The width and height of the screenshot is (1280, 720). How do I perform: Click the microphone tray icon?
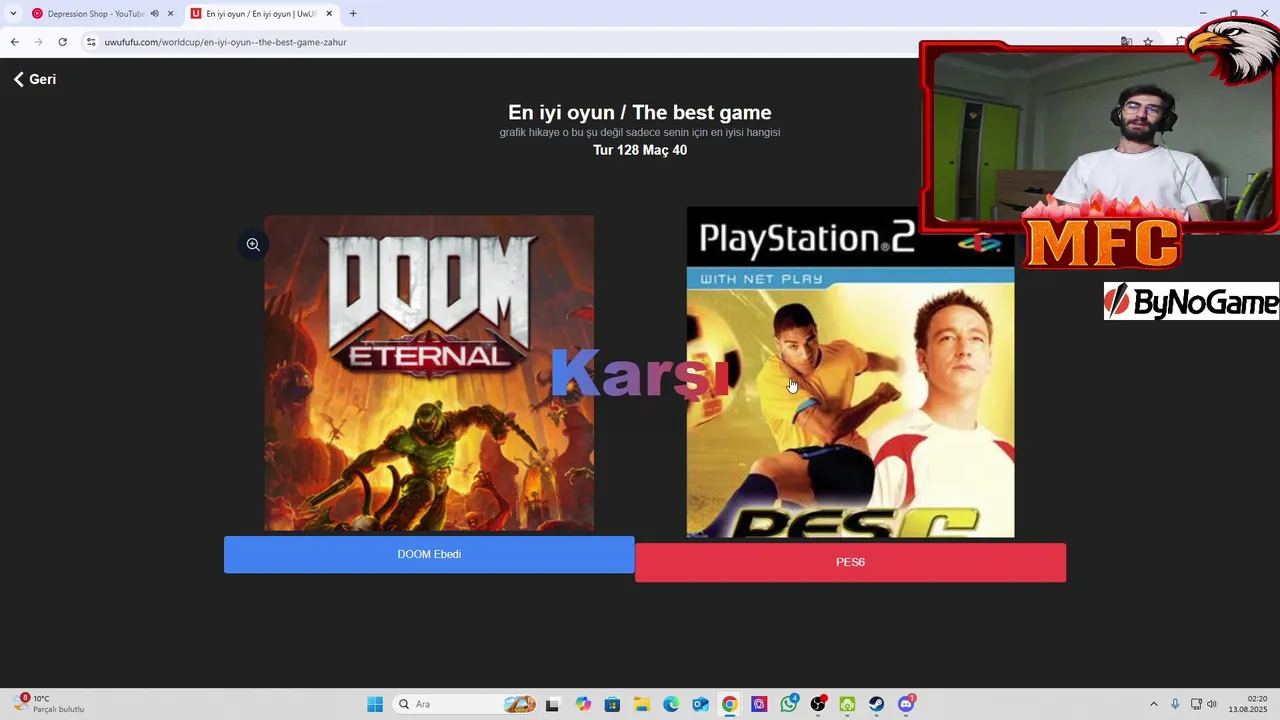(1175, 704)
